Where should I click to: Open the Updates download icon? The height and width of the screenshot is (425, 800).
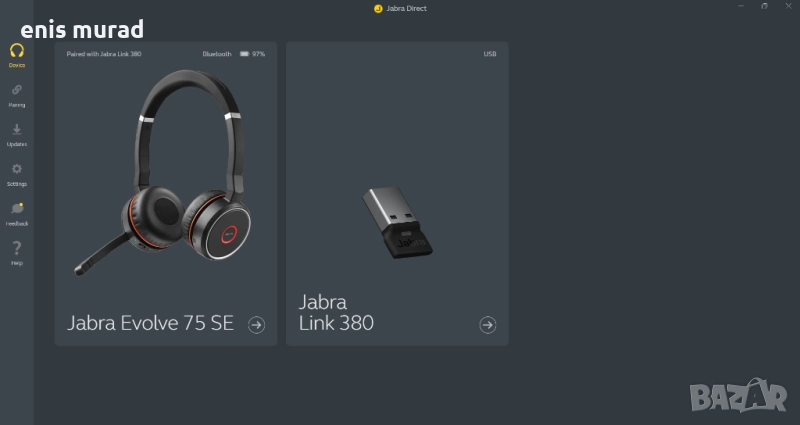click(17, 129)
